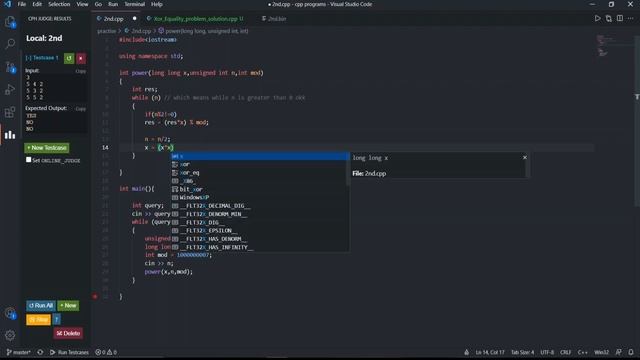Click the practise breadcrumb folder
640x360 pixels.
(x=107, y=31)
